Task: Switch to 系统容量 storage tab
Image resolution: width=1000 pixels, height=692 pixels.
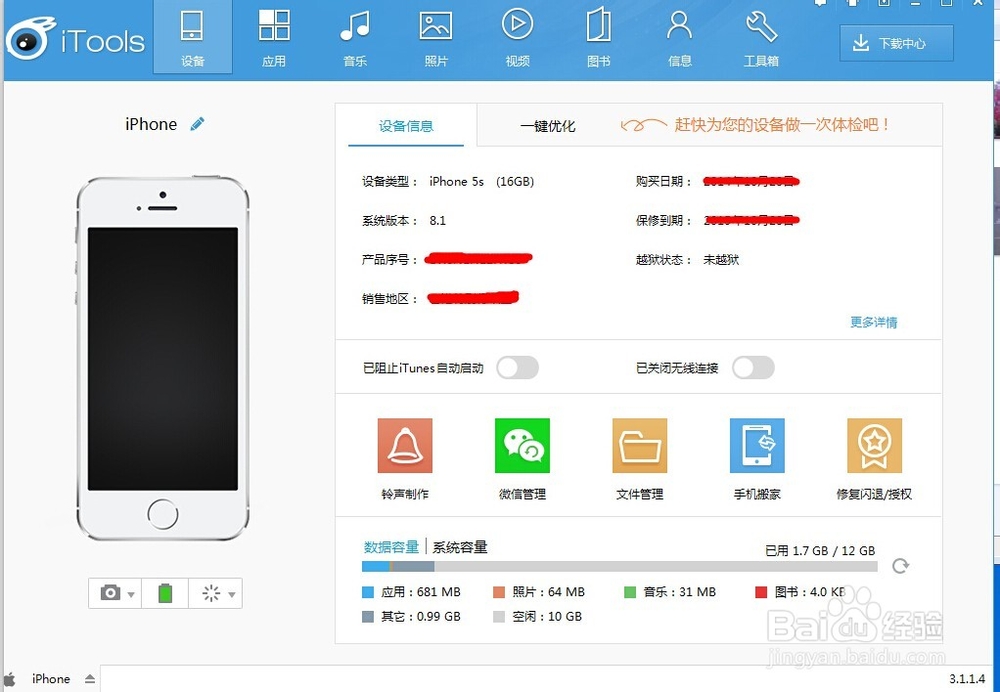Action: [460, 547]
